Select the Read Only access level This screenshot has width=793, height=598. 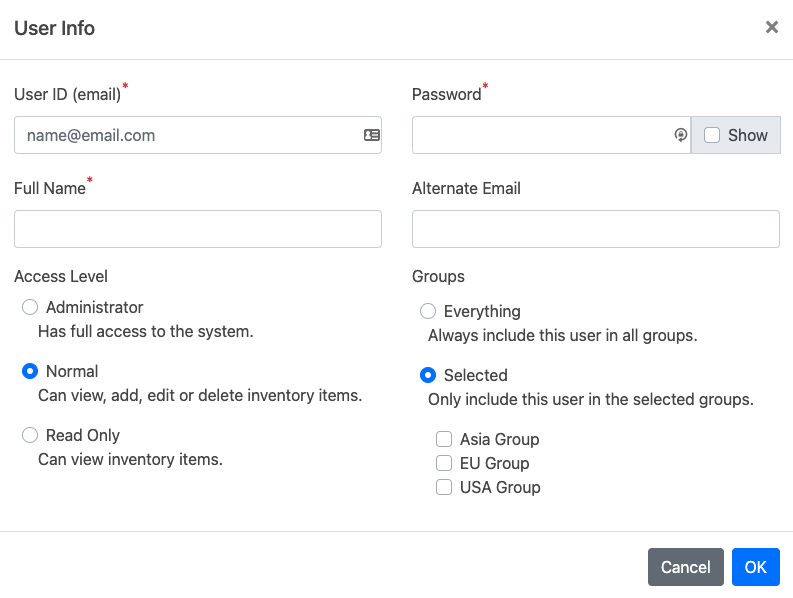click(x=30, y=435)
